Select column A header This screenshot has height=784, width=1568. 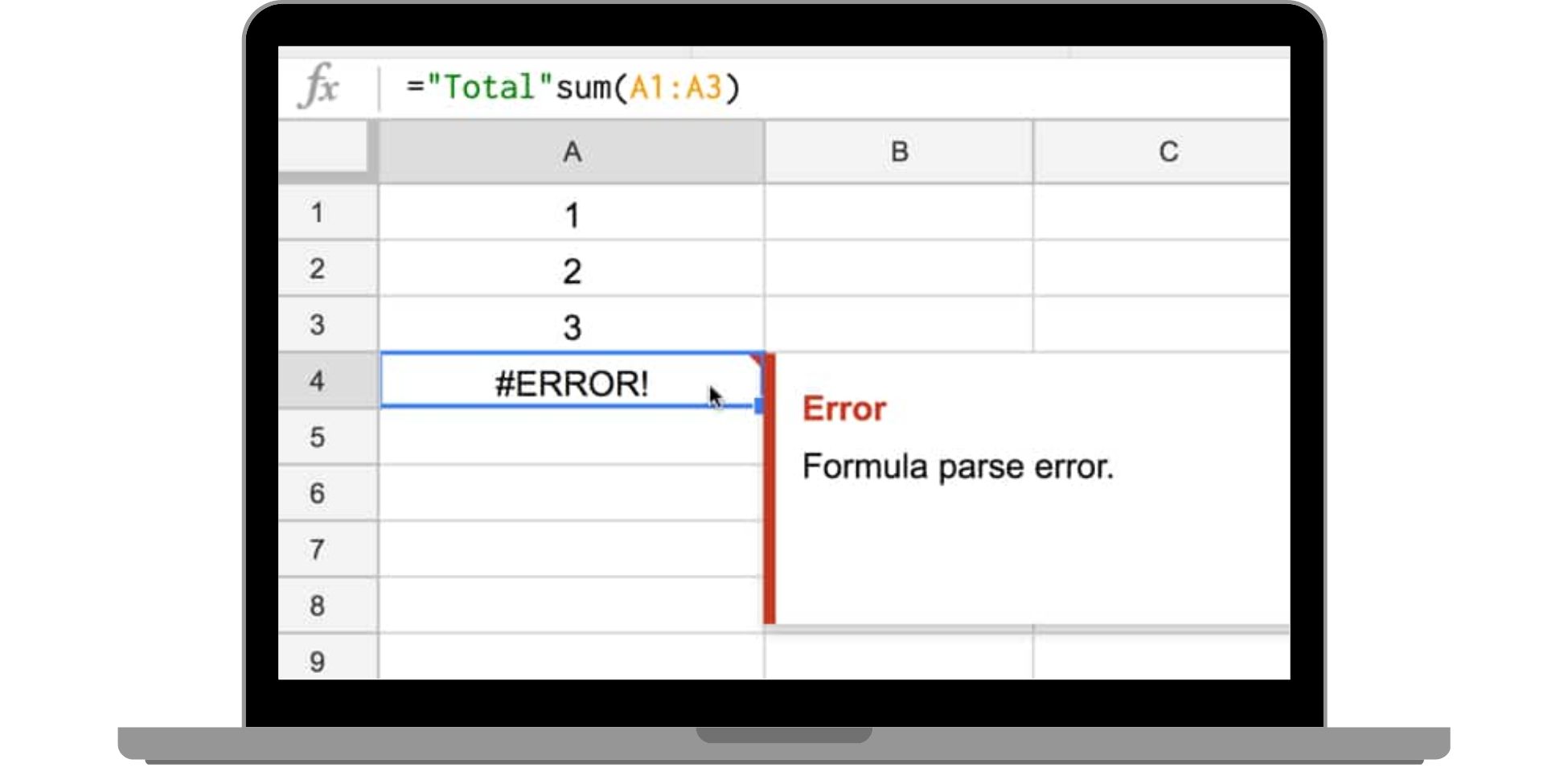(571, 151)
